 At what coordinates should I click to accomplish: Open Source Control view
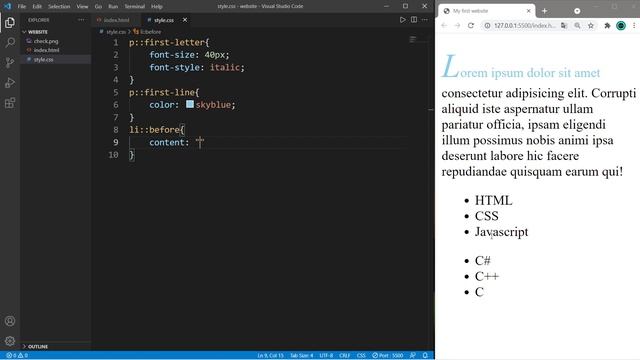[10, 62]
